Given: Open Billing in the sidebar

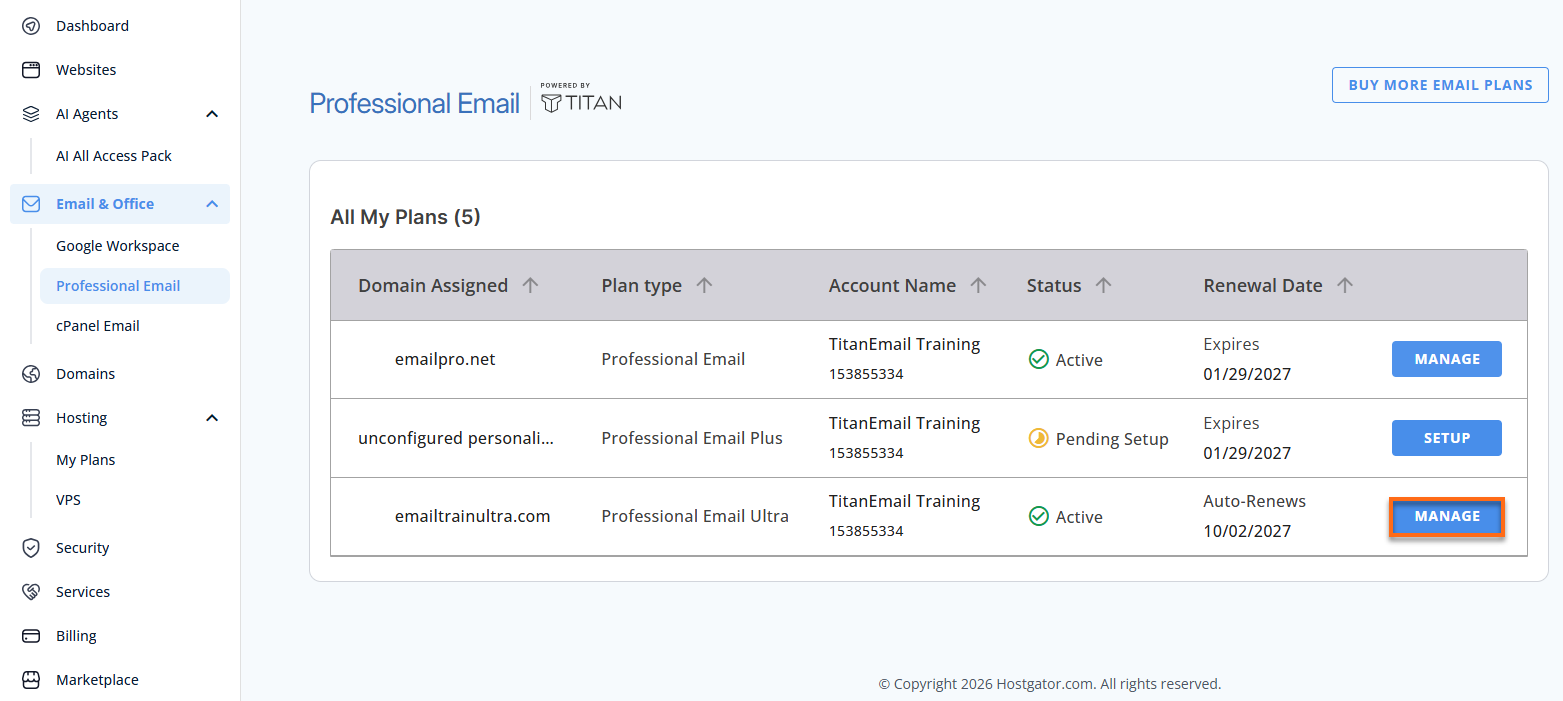Looking at the screenshot, I should [x=76, y=636].
